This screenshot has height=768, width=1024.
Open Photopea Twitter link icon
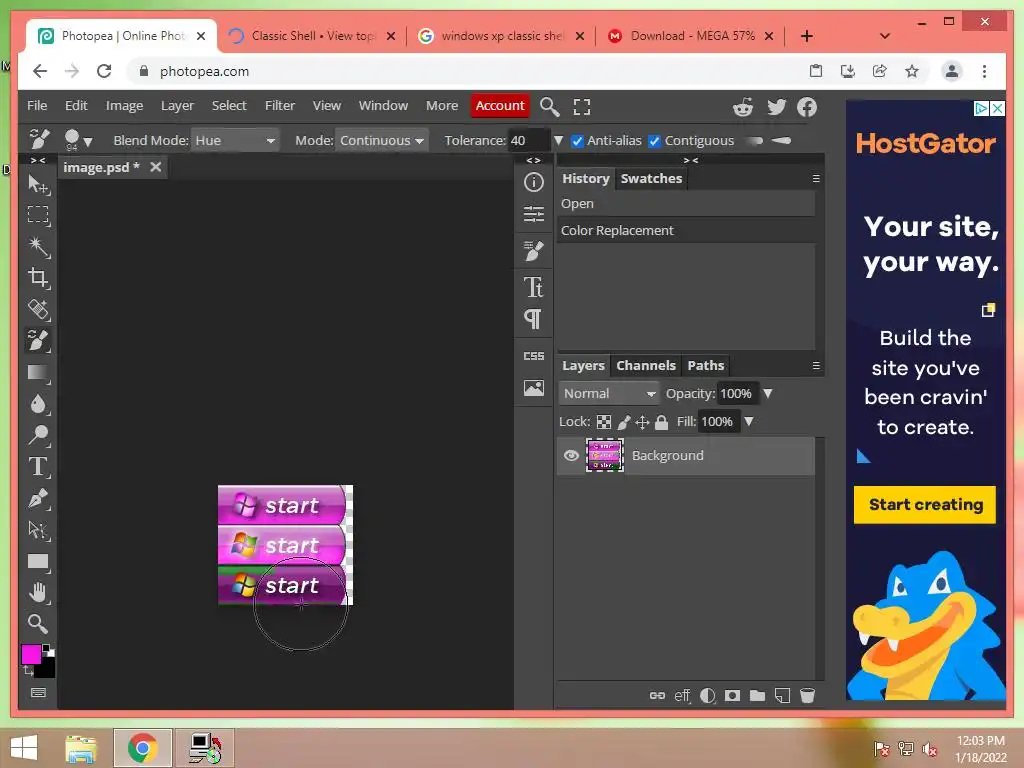click(776, 107)
